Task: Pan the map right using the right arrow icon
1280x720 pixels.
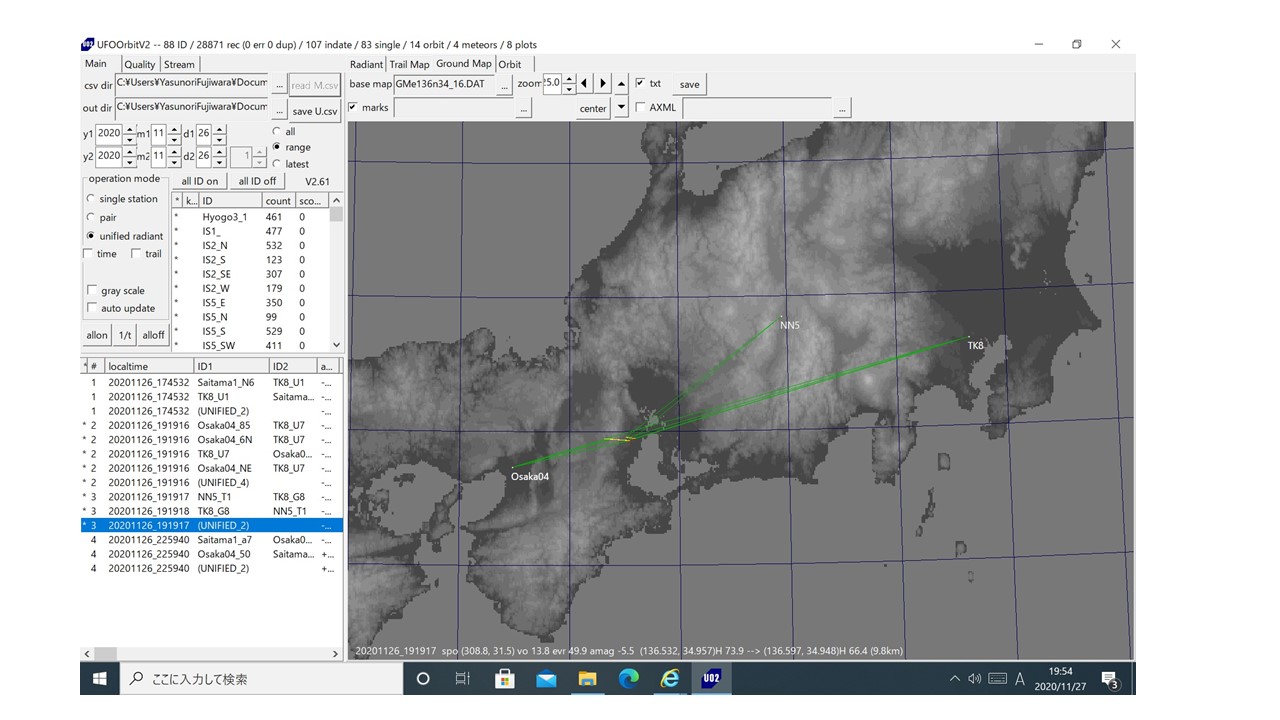Action: click(x=603, y=83)
